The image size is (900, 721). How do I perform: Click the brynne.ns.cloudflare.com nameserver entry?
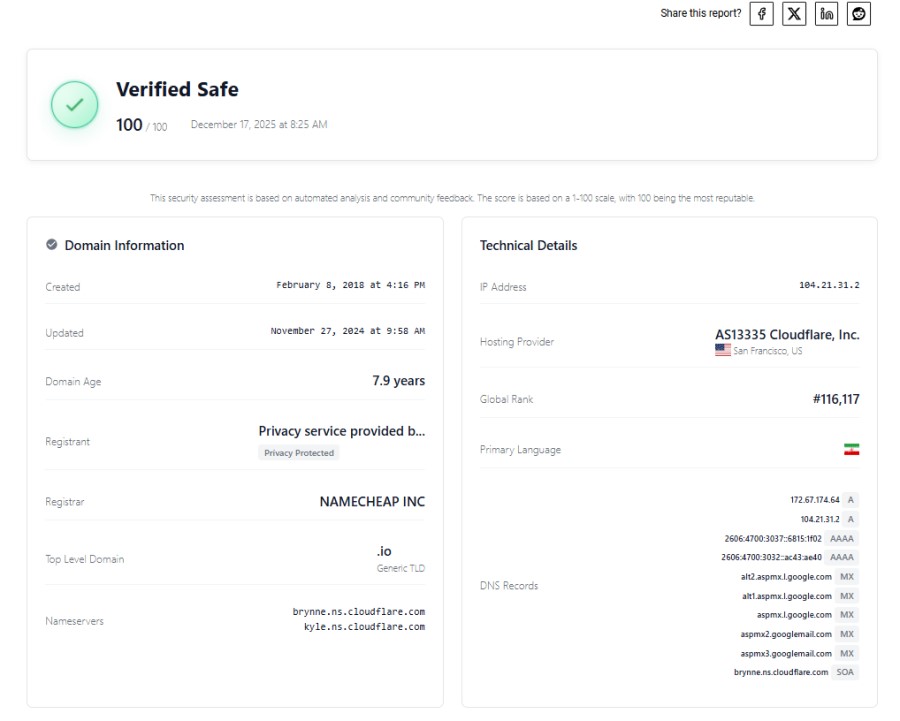click(x=359, y=611)
